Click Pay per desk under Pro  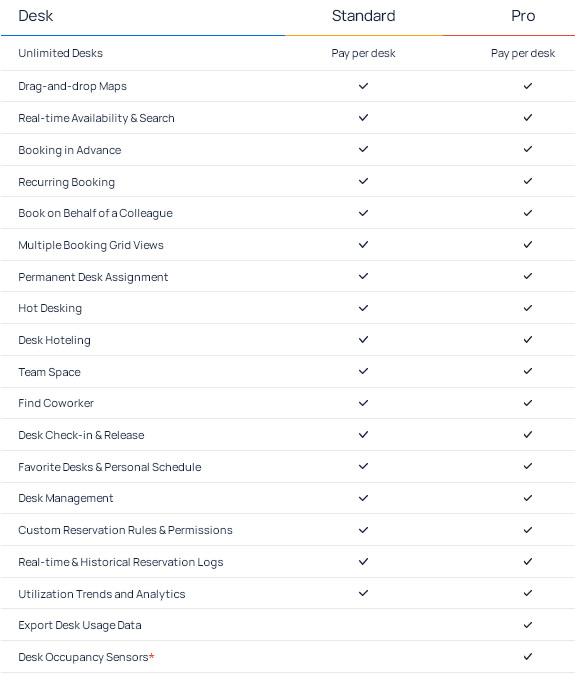[x=523, y=53]
